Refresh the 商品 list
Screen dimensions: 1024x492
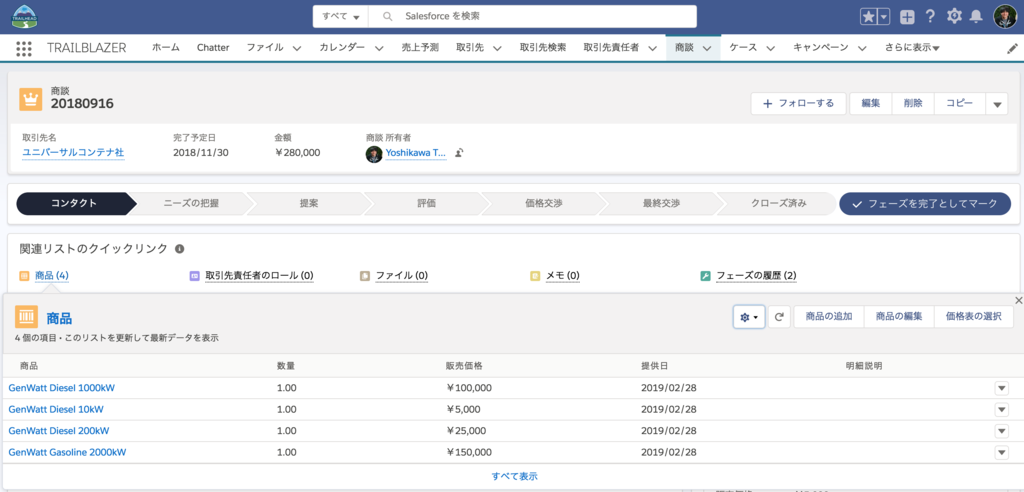(x=779, y=317)
